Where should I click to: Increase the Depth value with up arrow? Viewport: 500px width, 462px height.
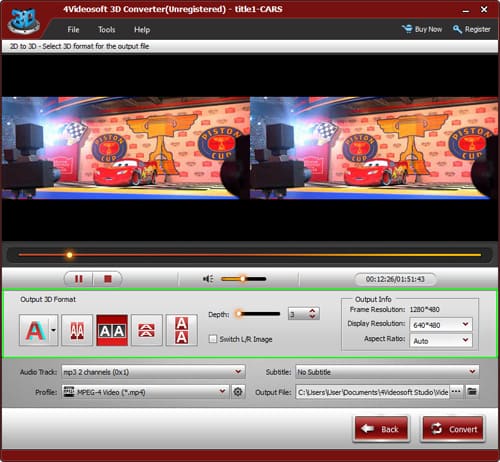click(312, 310)
